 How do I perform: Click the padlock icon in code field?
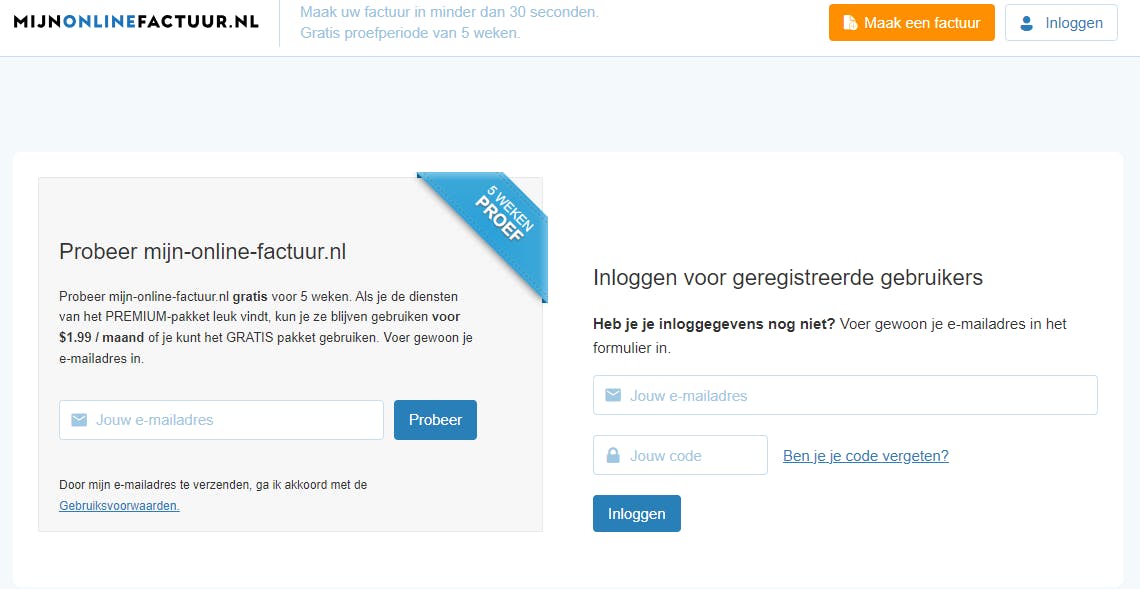click(613, 455)
